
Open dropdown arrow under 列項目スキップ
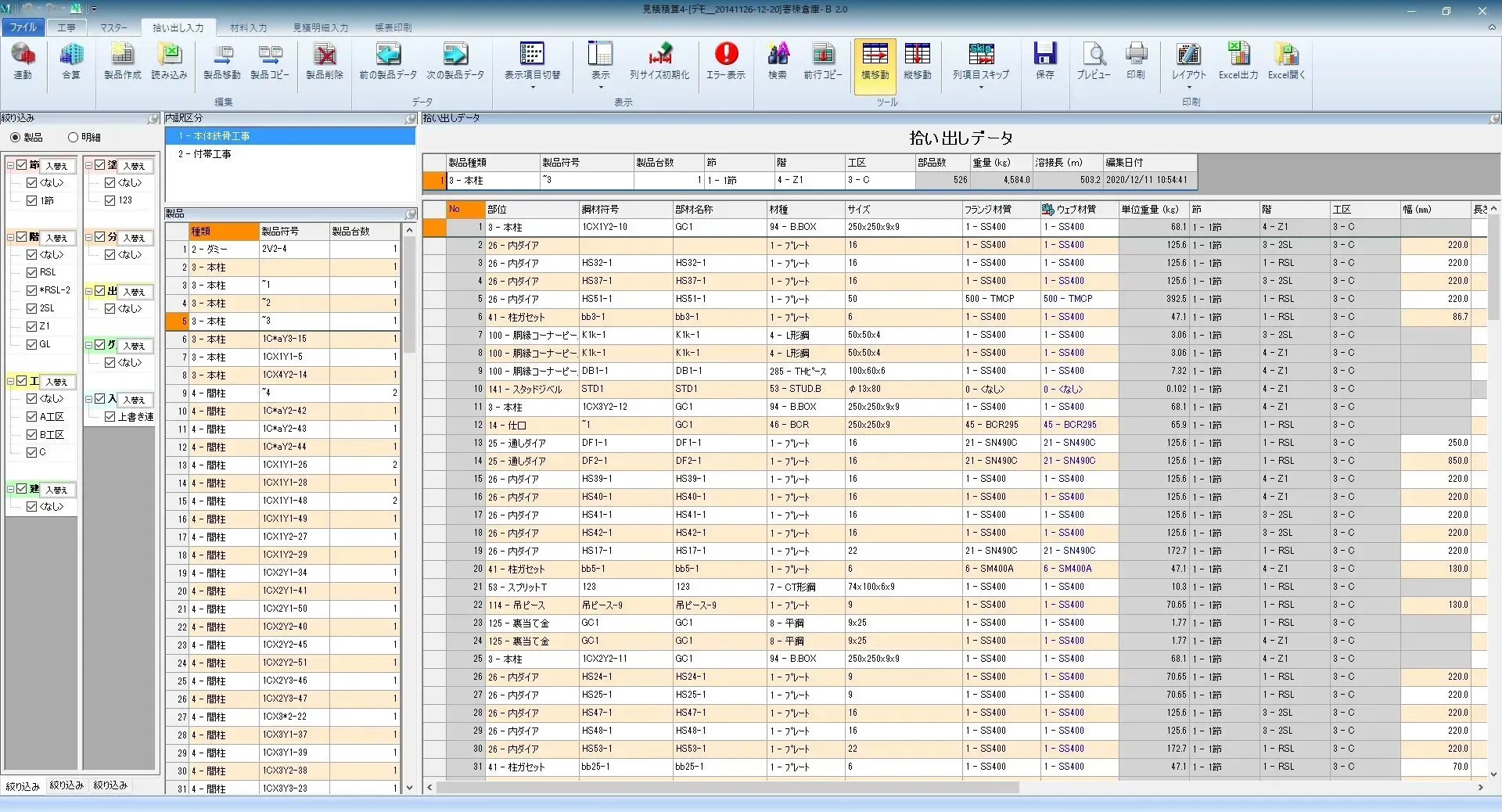(981, 88)
